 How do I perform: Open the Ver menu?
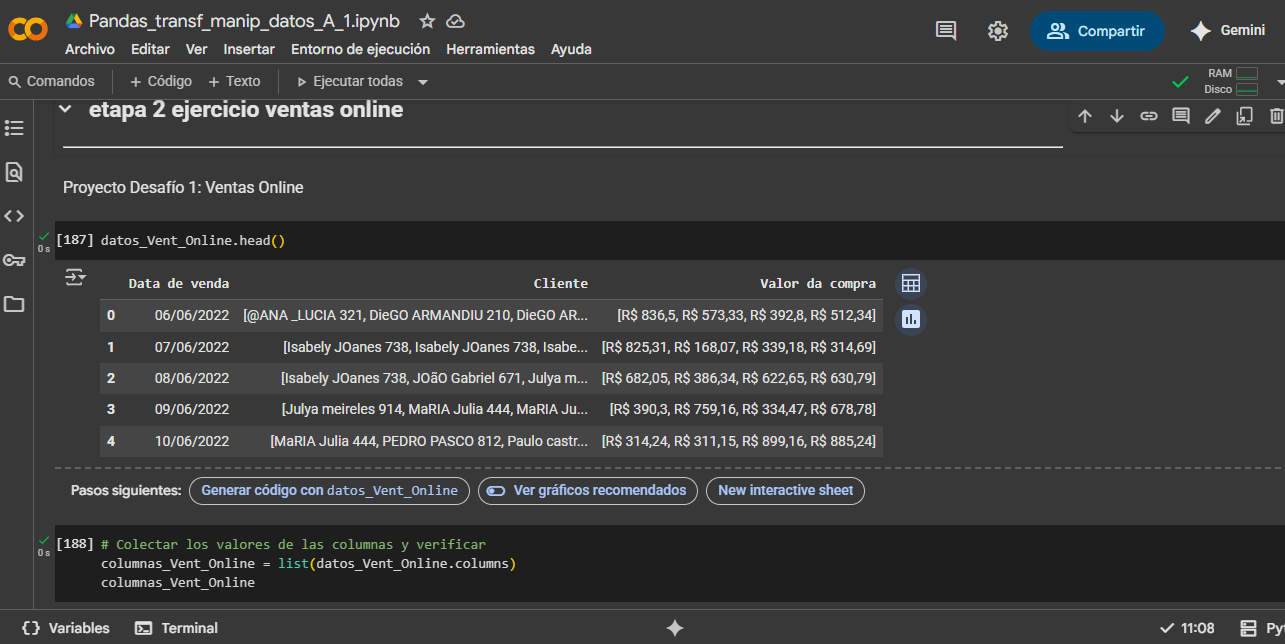[197, 49]
